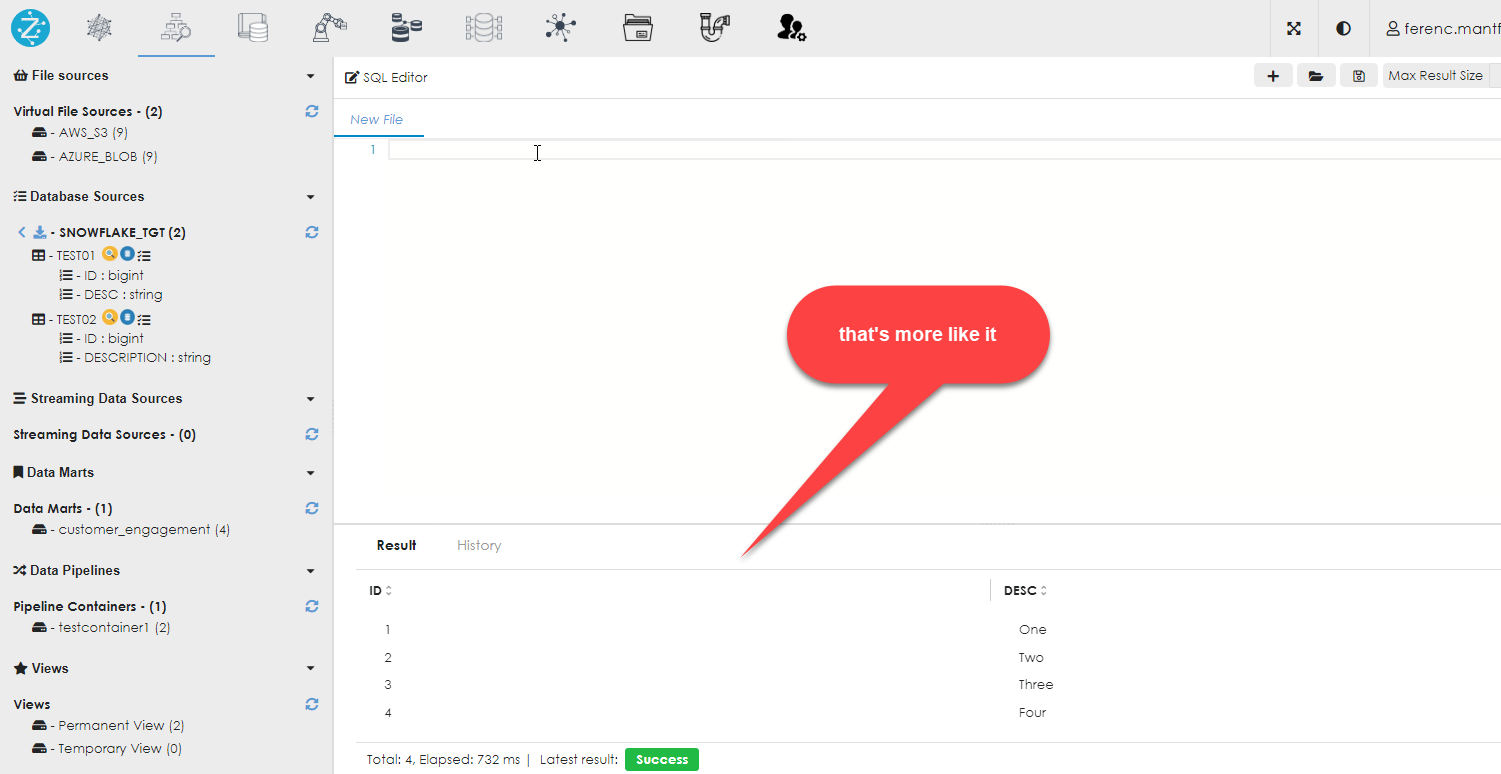Viewport: 1501px width, 774px height.
Task: Refresh the Views list
Action: [x=312, y=704]
